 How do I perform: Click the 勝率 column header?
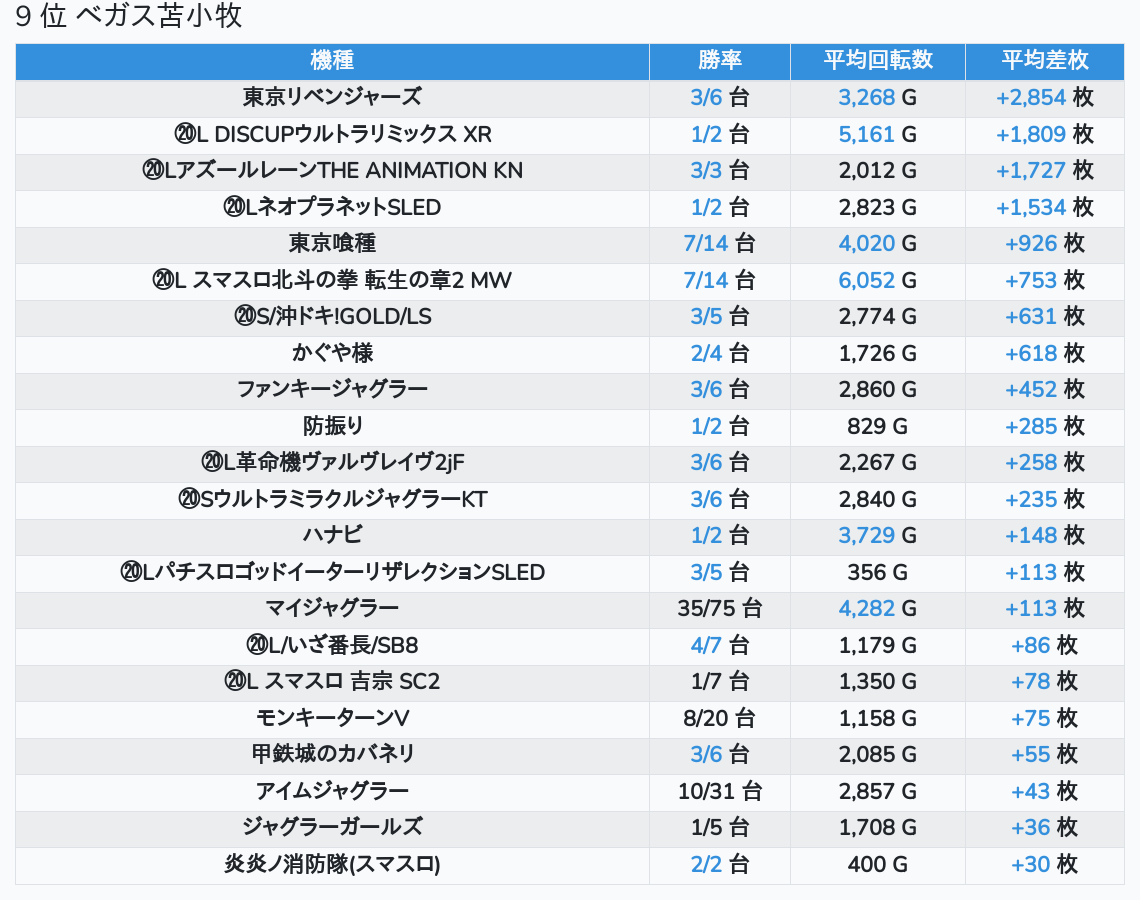(719, 61)
